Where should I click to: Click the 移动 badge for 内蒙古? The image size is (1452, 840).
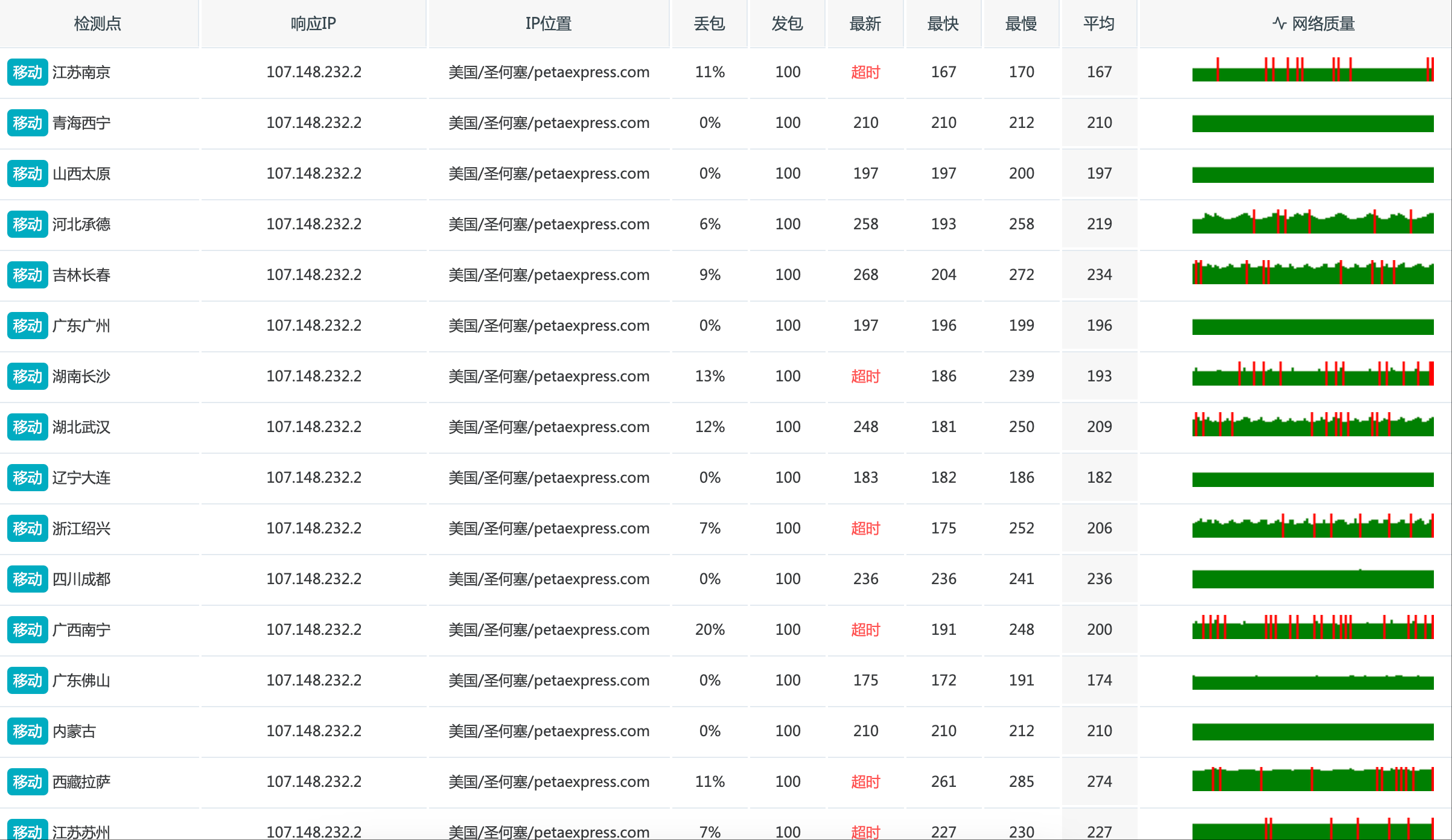tap(28, 731)
